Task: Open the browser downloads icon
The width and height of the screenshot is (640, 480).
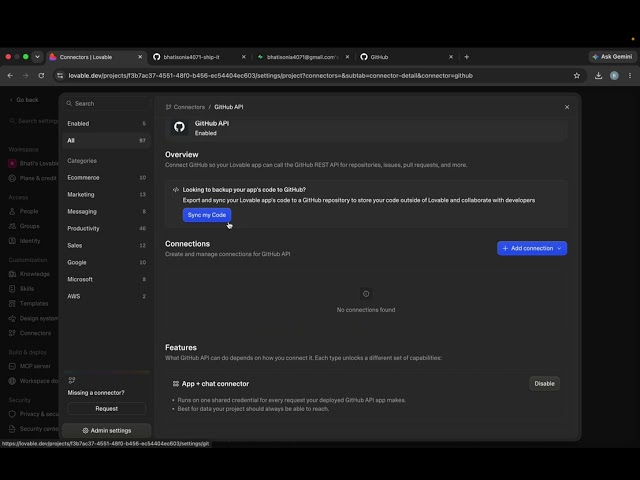Action: pyautogui.click(x=598, y=76)
